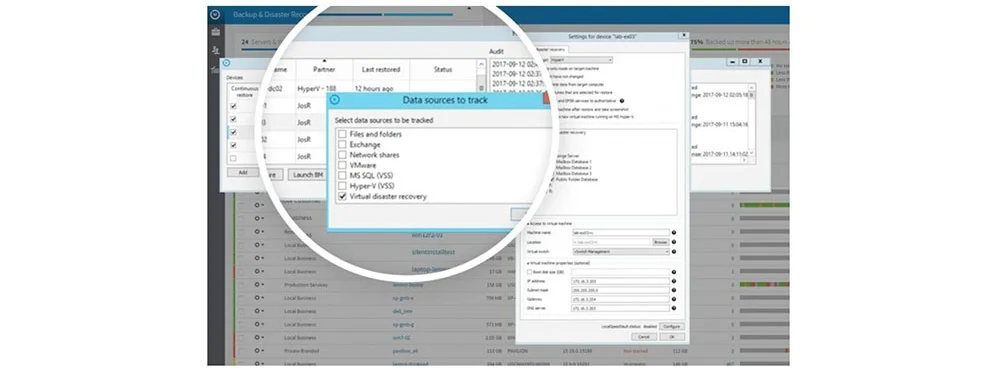Toggle the Boot disk size checkbox
The width and height of the screenshot is (1000, 369).
coord(529,272)
